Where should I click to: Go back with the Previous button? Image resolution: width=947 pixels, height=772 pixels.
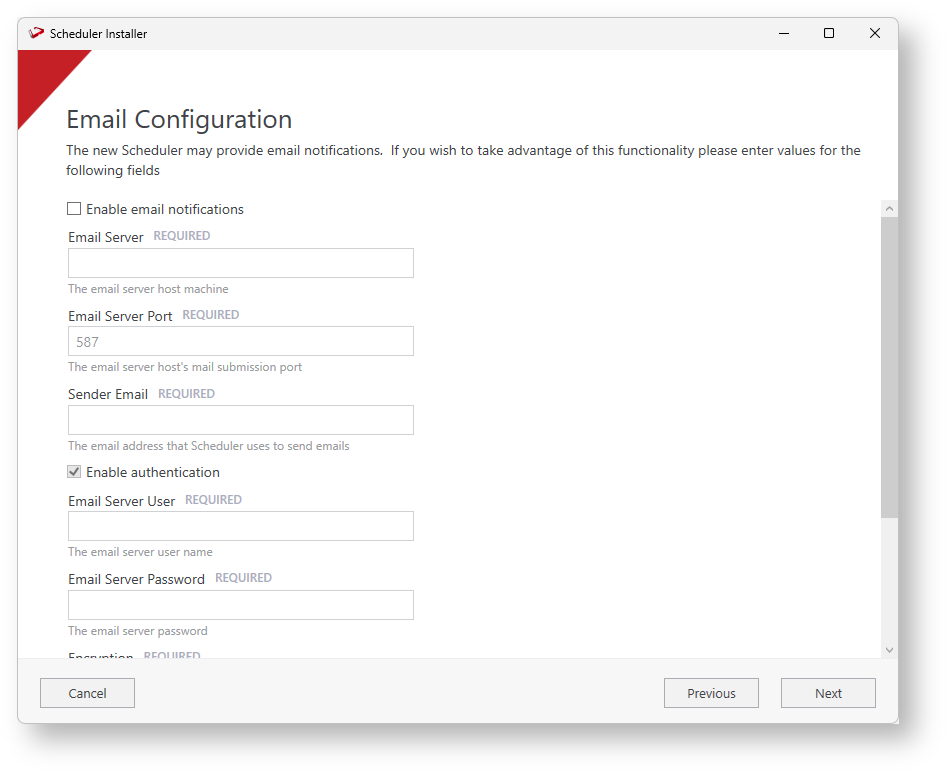click(x=711, y=693)
